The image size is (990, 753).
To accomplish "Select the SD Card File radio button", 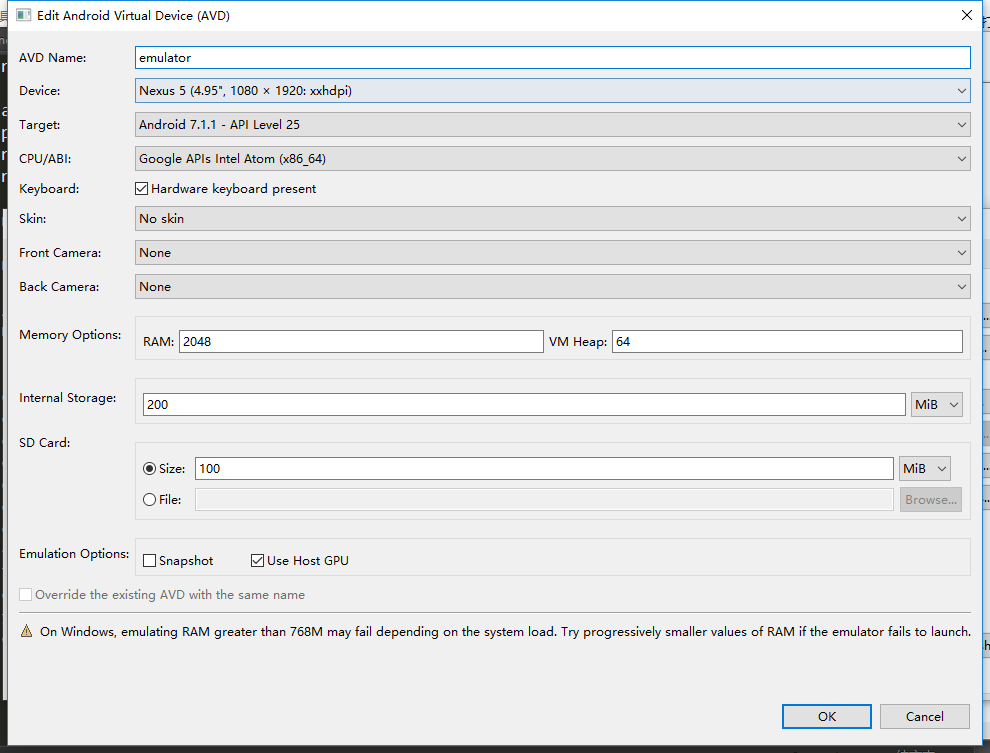I will pyautogui.click(x=150, y=500).
